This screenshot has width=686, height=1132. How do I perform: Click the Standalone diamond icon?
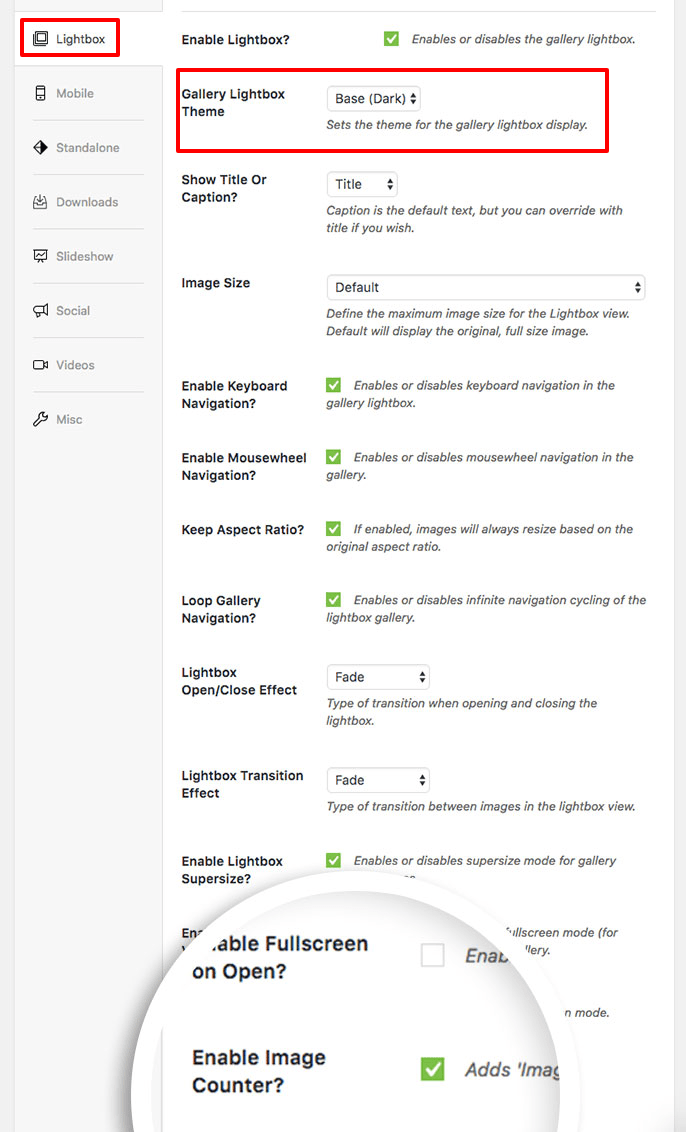click(x=40, y=147)
